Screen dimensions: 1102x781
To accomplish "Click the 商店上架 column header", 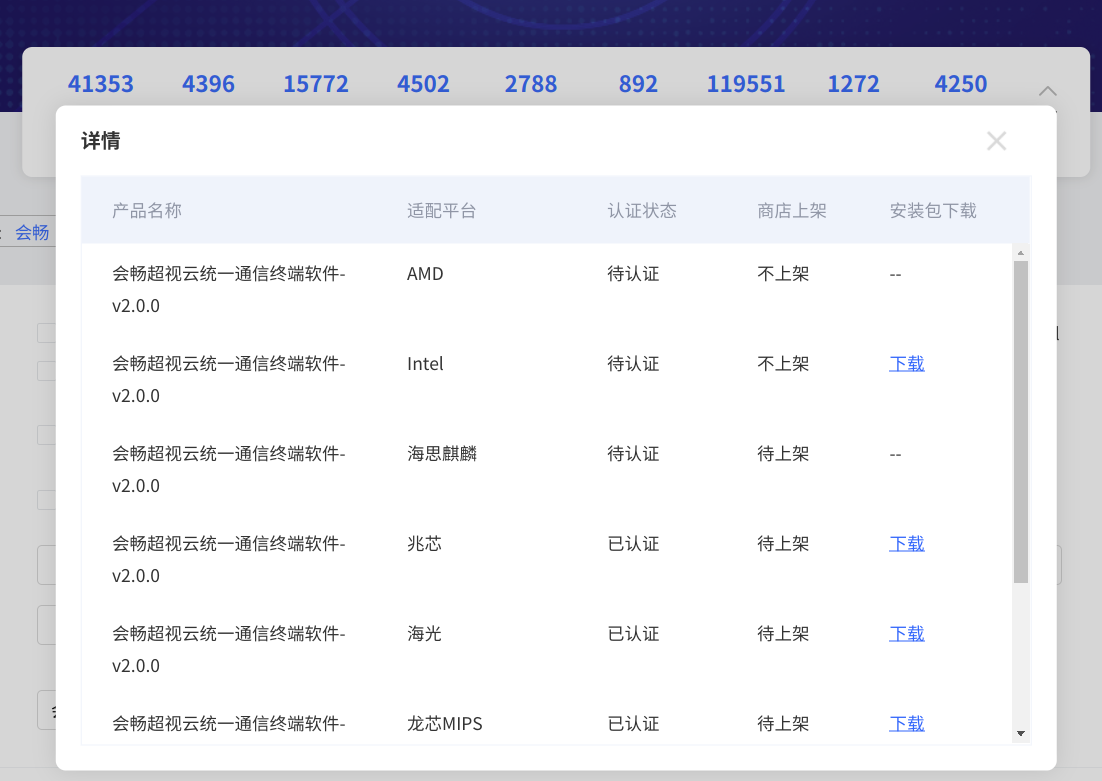I will click(791, 210).
